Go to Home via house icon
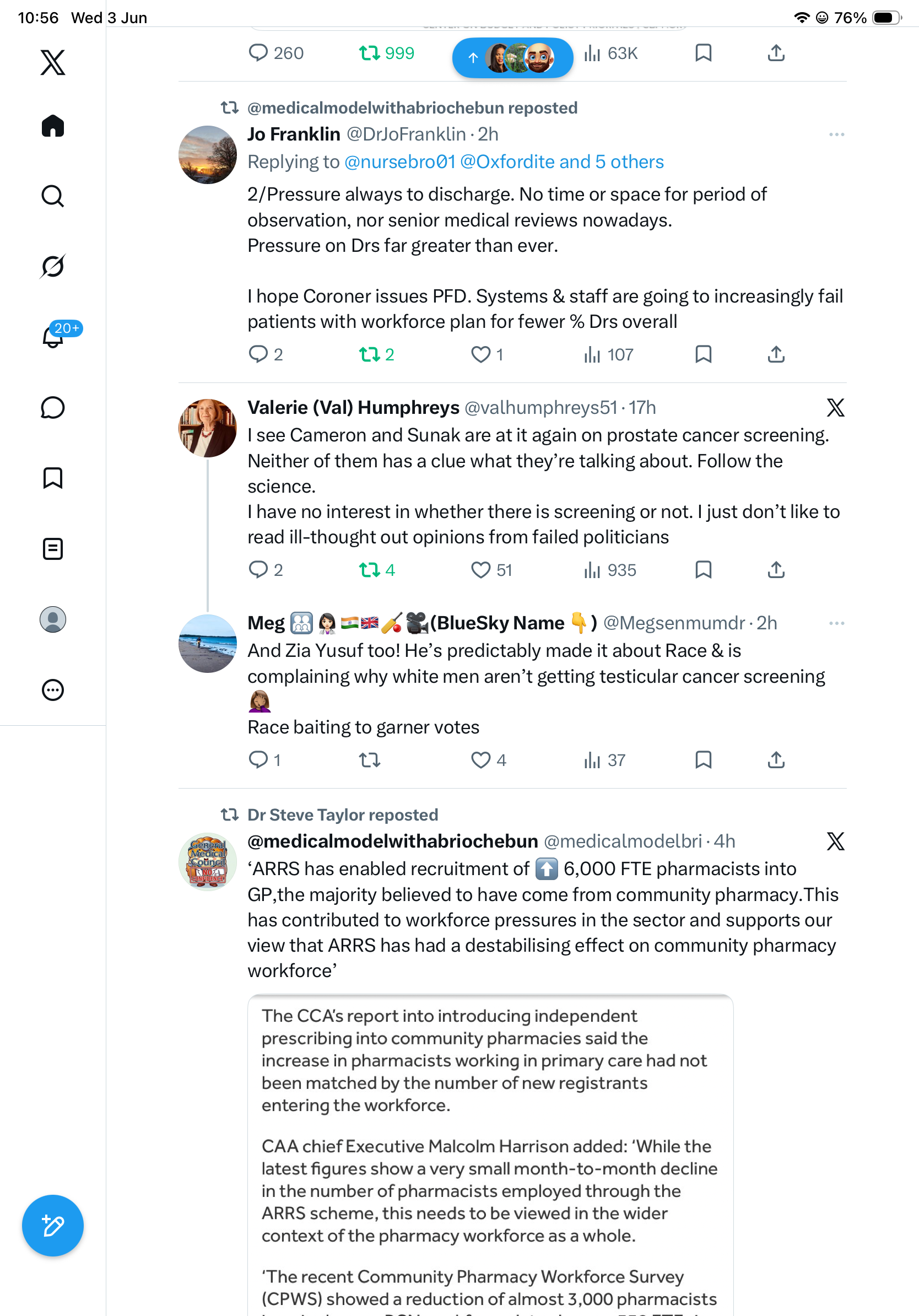 pos(53,126)
